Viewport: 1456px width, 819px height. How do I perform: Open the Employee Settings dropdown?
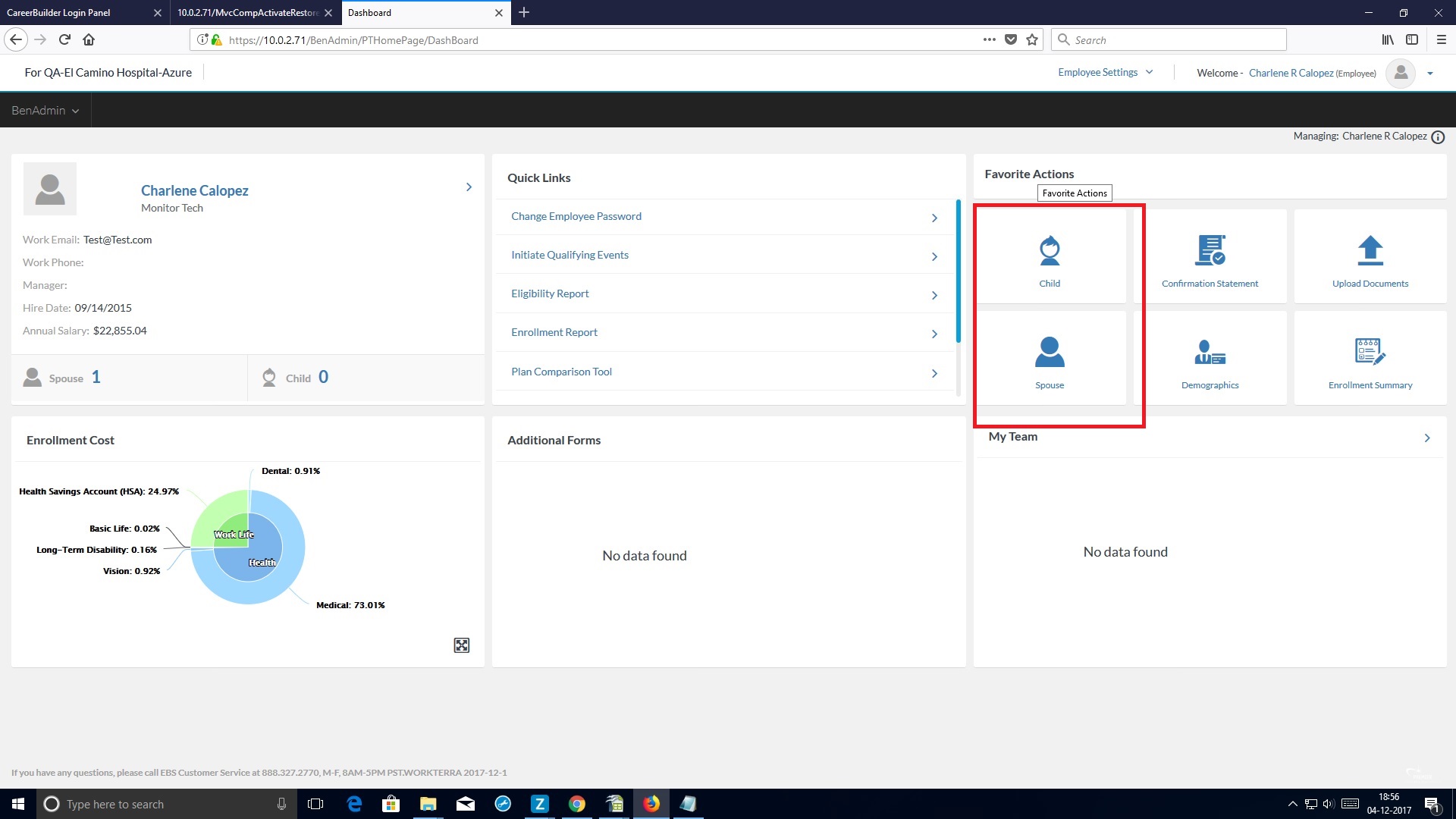click(x=1105, y=73)
